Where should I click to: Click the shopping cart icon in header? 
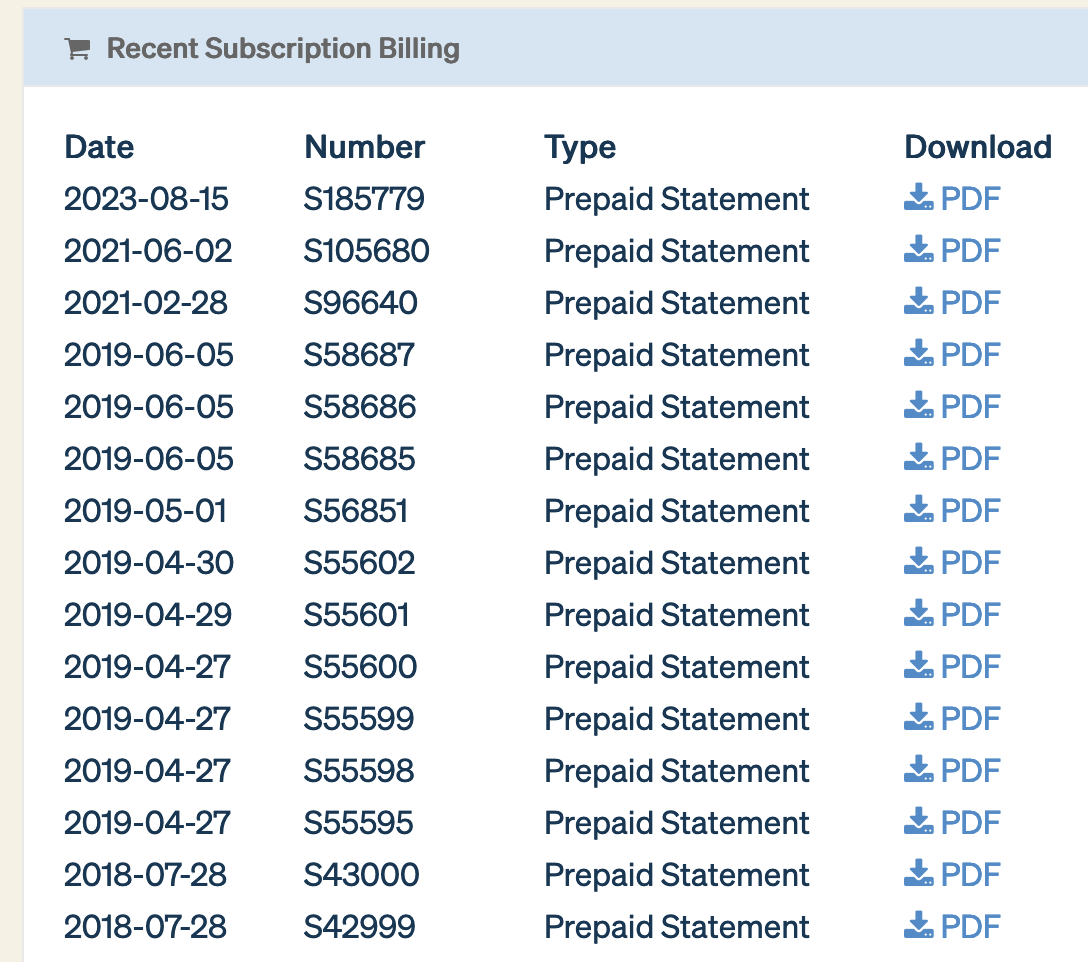point(77,48)
